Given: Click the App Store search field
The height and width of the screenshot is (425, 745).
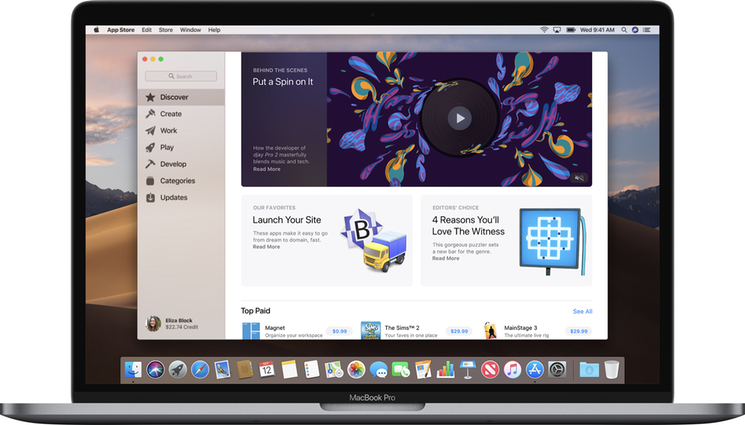Looking at the screenshot, I should point(181,76).
